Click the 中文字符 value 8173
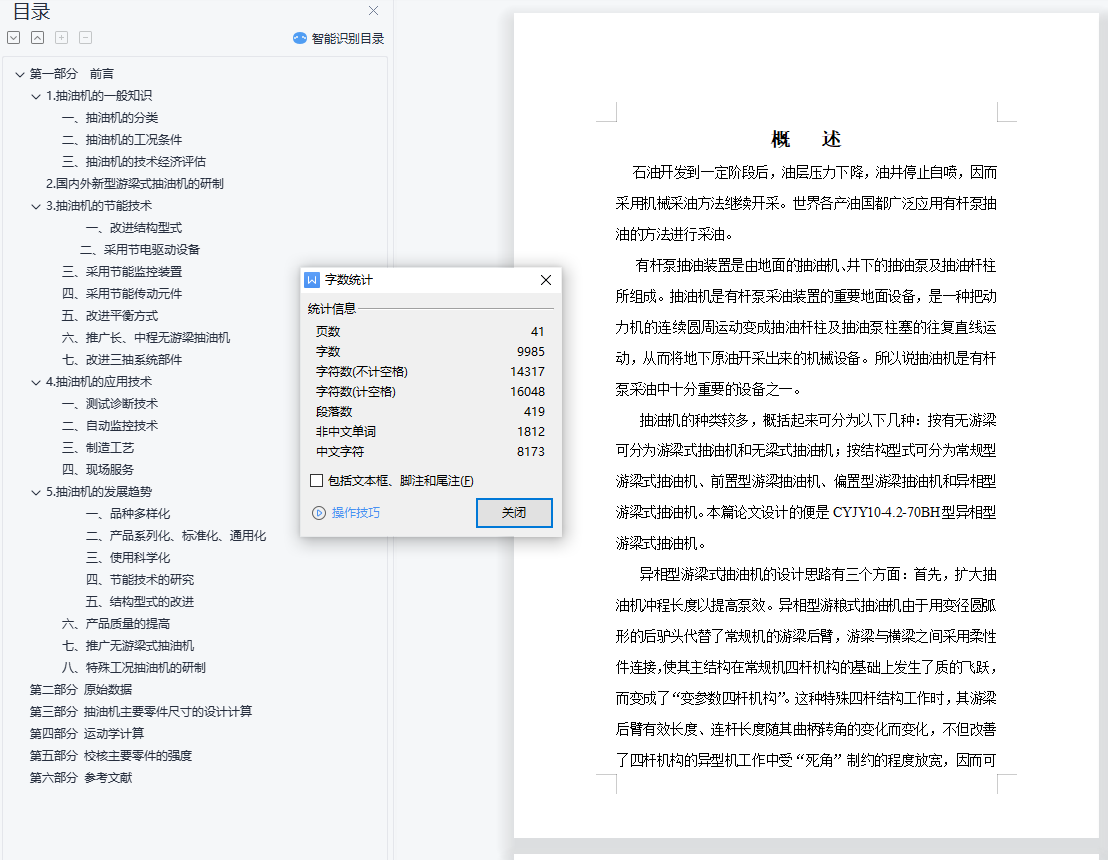 (x=531, y=452)
